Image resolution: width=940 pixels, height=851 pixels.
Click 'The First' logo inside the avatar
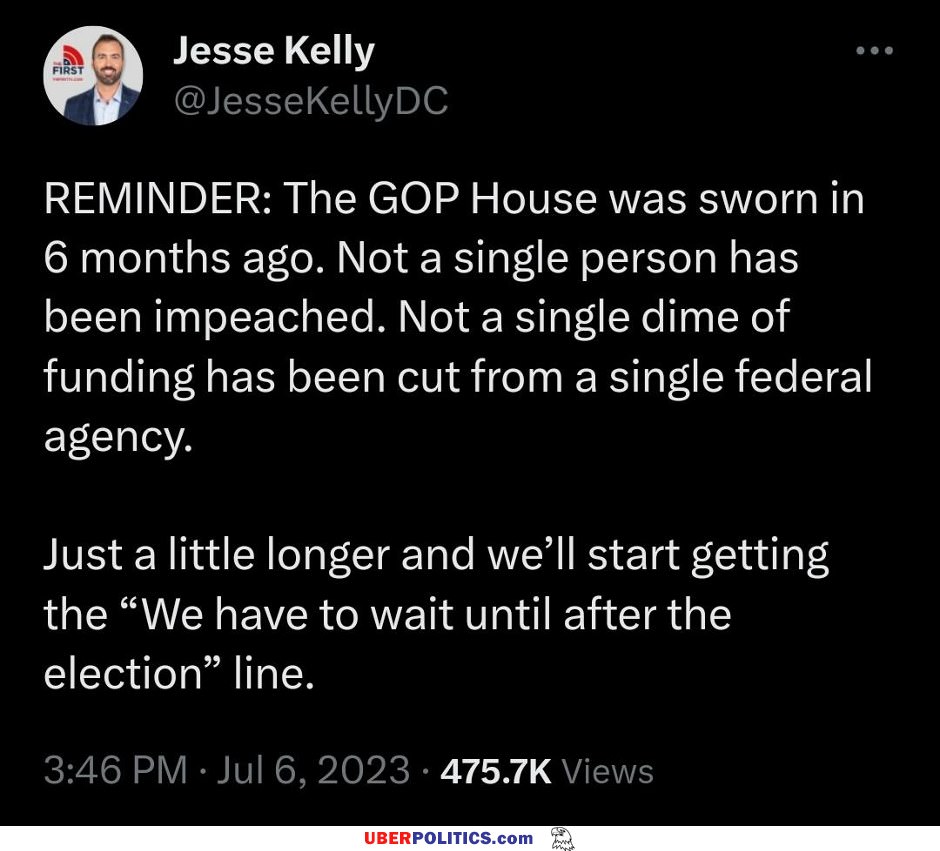click(x=68, y=65)
